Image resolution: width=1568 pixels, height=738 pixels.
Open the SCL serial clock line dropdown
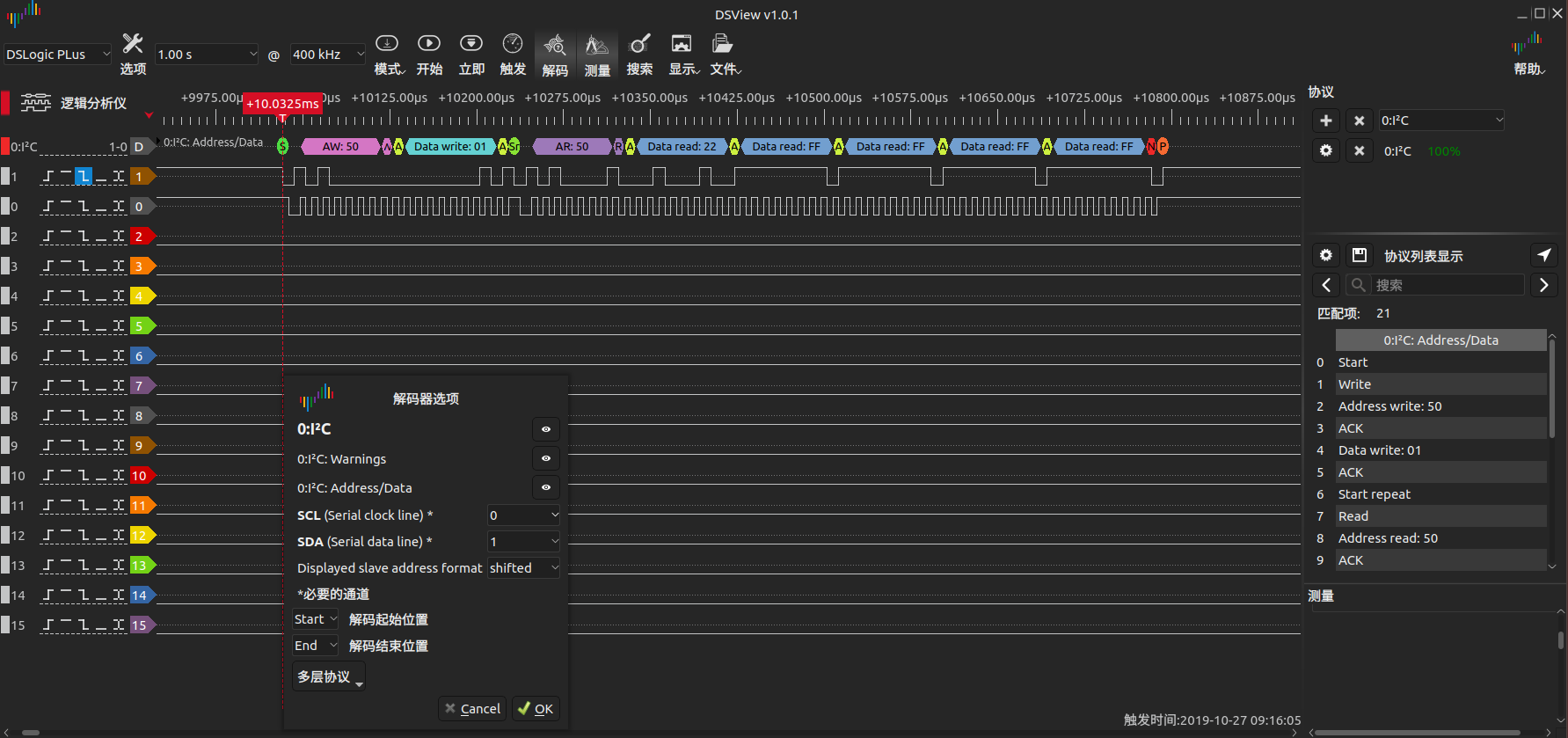tap(524, 515)
